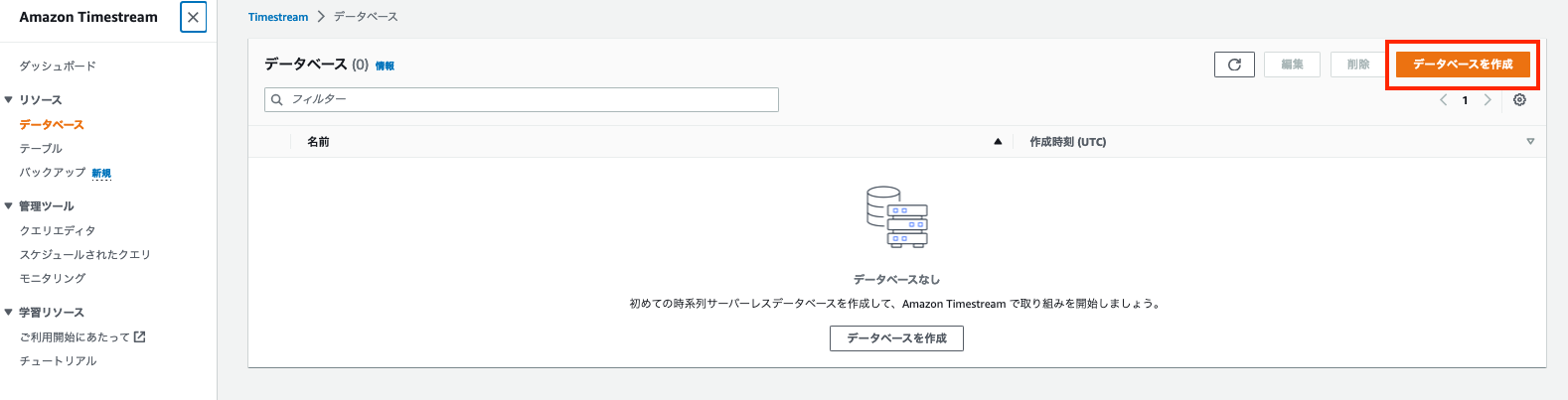This screenshot has width=1568, height=400.
Task: Focus the フィルター search field
Action: point(522,99)
